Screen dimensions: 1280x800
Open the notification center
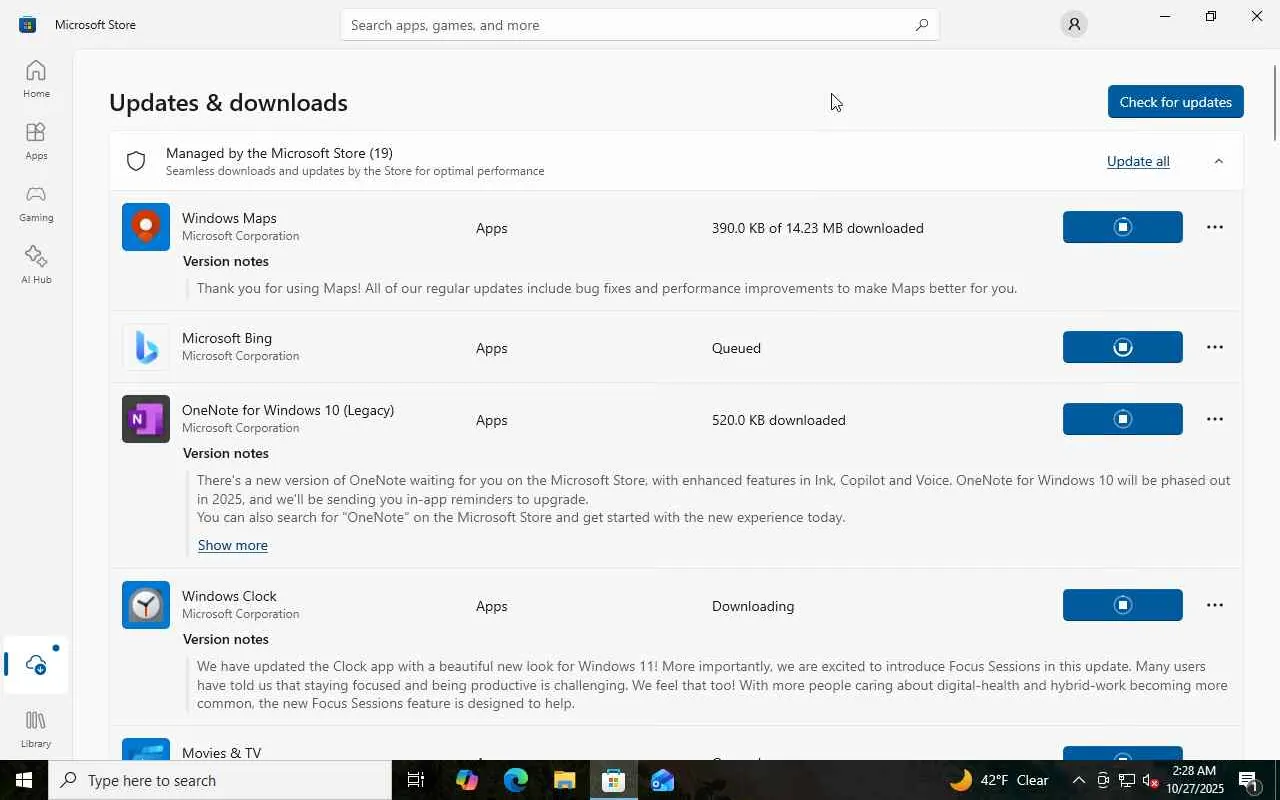click(1250, 780)
